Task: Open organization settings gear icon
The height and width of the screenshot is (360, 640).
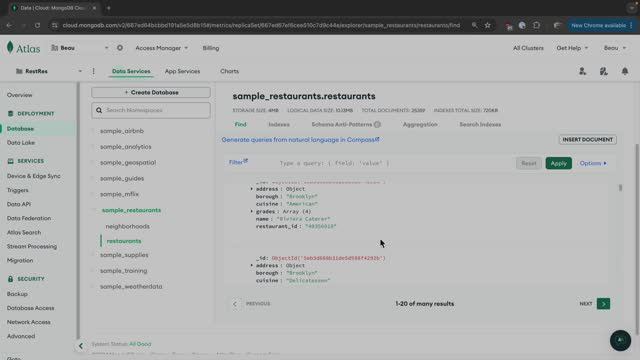Action: (120, 48)
